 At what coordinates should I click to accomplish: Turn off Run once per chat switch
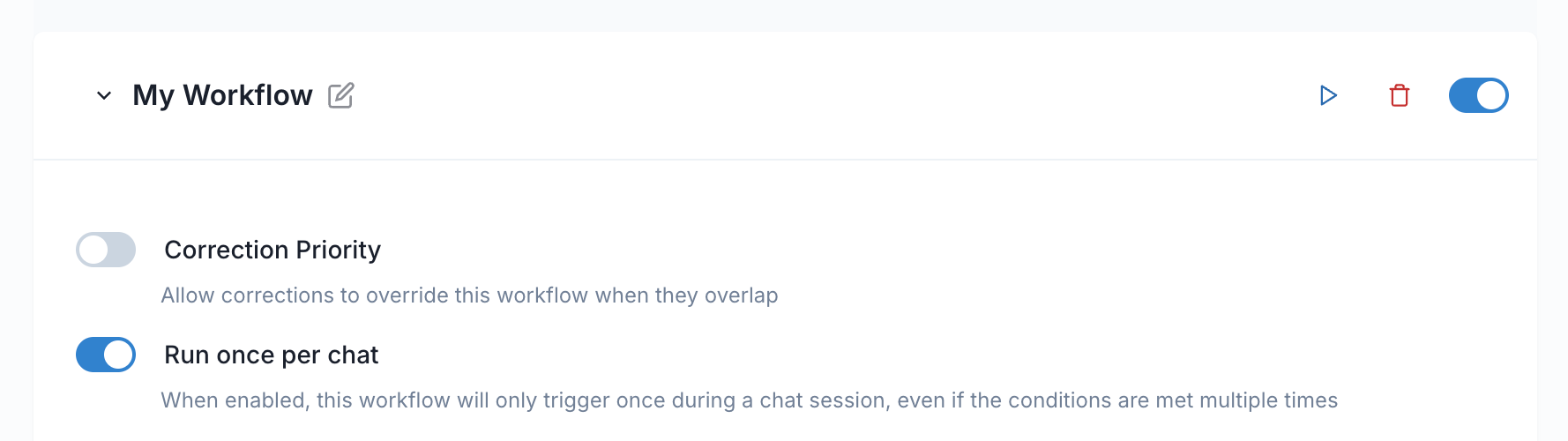[x=106, y=355]
